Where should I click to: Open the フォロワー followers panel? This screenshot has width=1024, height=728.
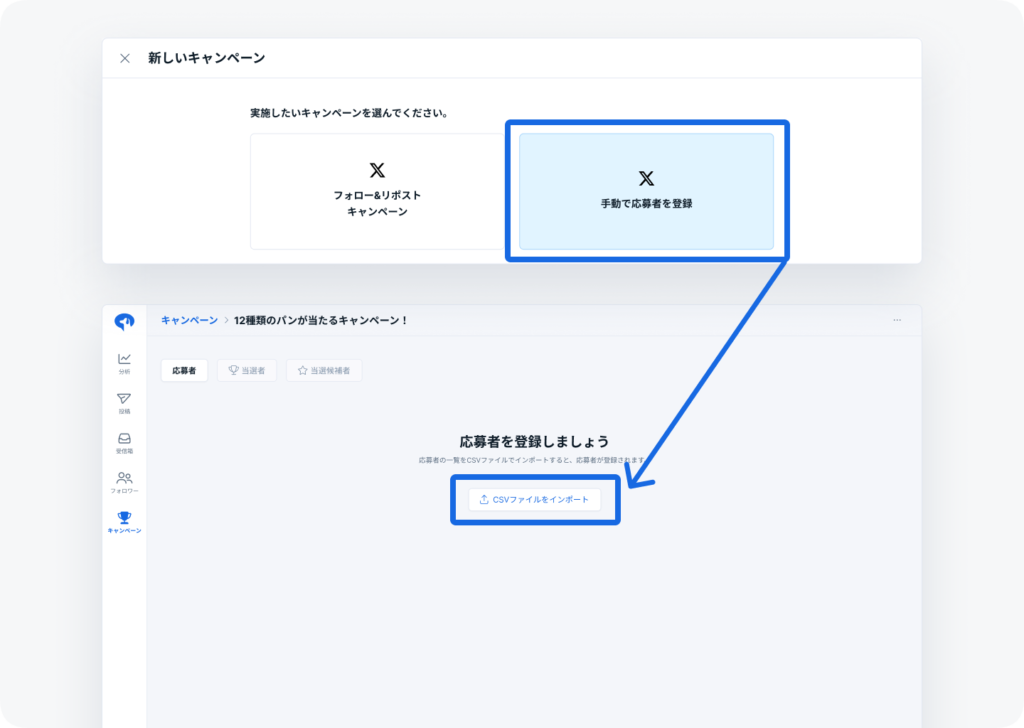coord(123,477)
